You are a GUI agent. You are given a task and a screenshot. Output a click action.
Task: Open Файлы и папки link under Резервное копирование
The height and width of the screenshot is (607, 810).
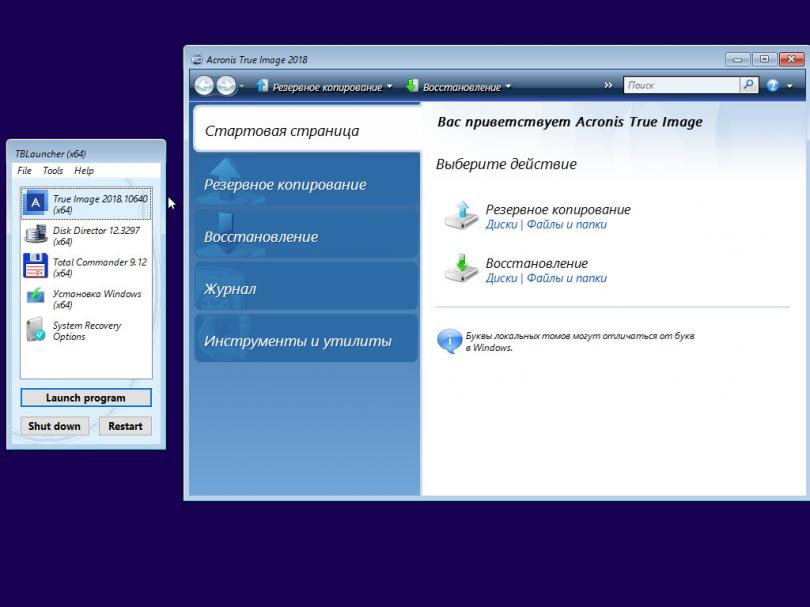coord(567,224)
